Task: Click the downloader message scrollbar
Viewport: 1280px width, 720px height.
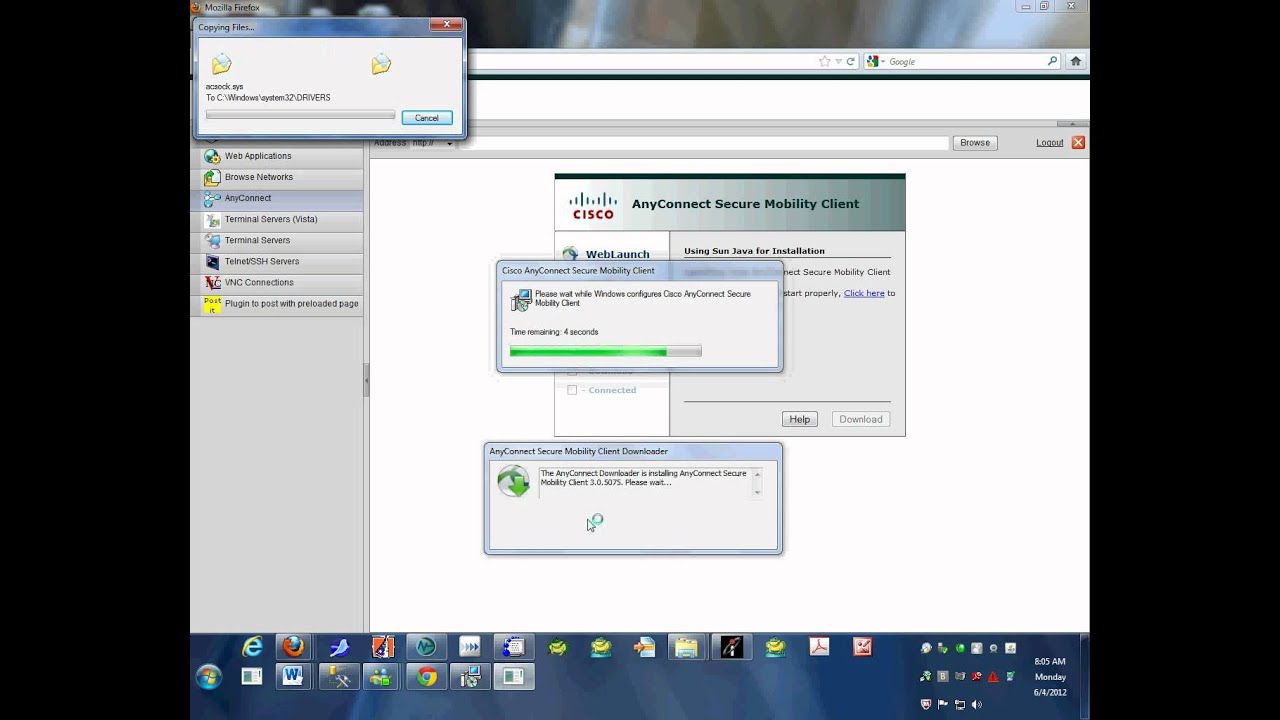Action: [757, 483]
